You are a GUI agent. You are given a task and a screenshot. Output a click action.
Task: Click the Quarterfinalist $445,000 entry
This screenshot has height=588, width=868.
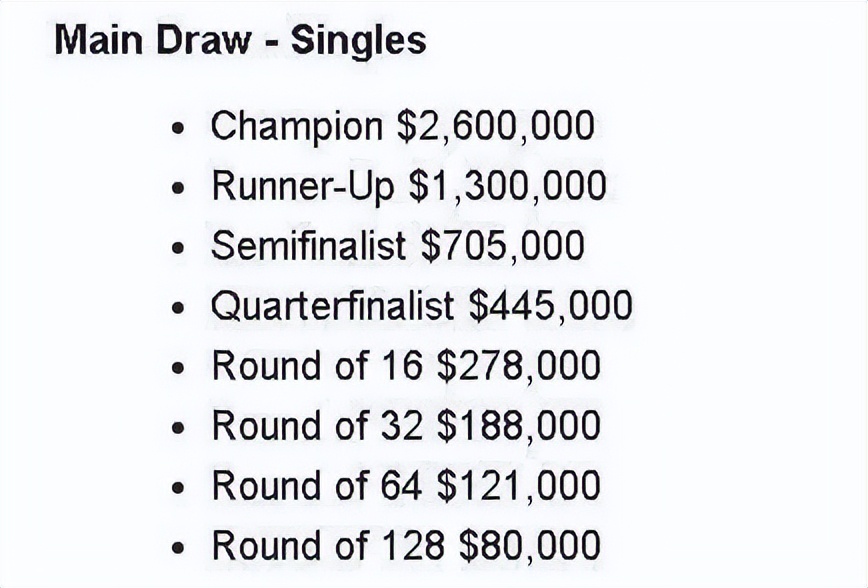421,306
